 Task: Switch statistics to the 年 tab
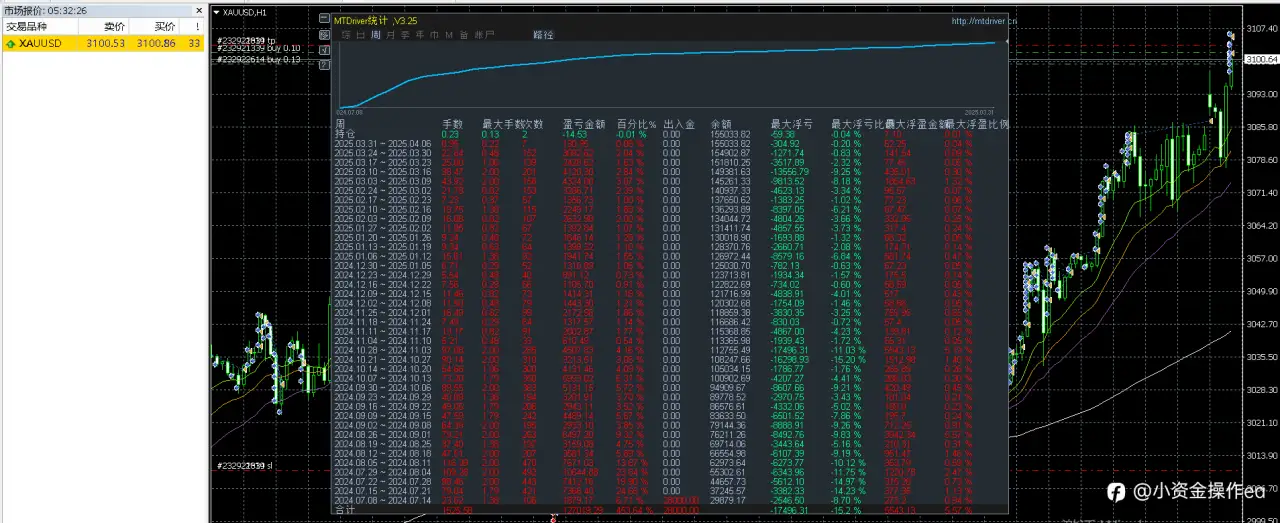419,34
